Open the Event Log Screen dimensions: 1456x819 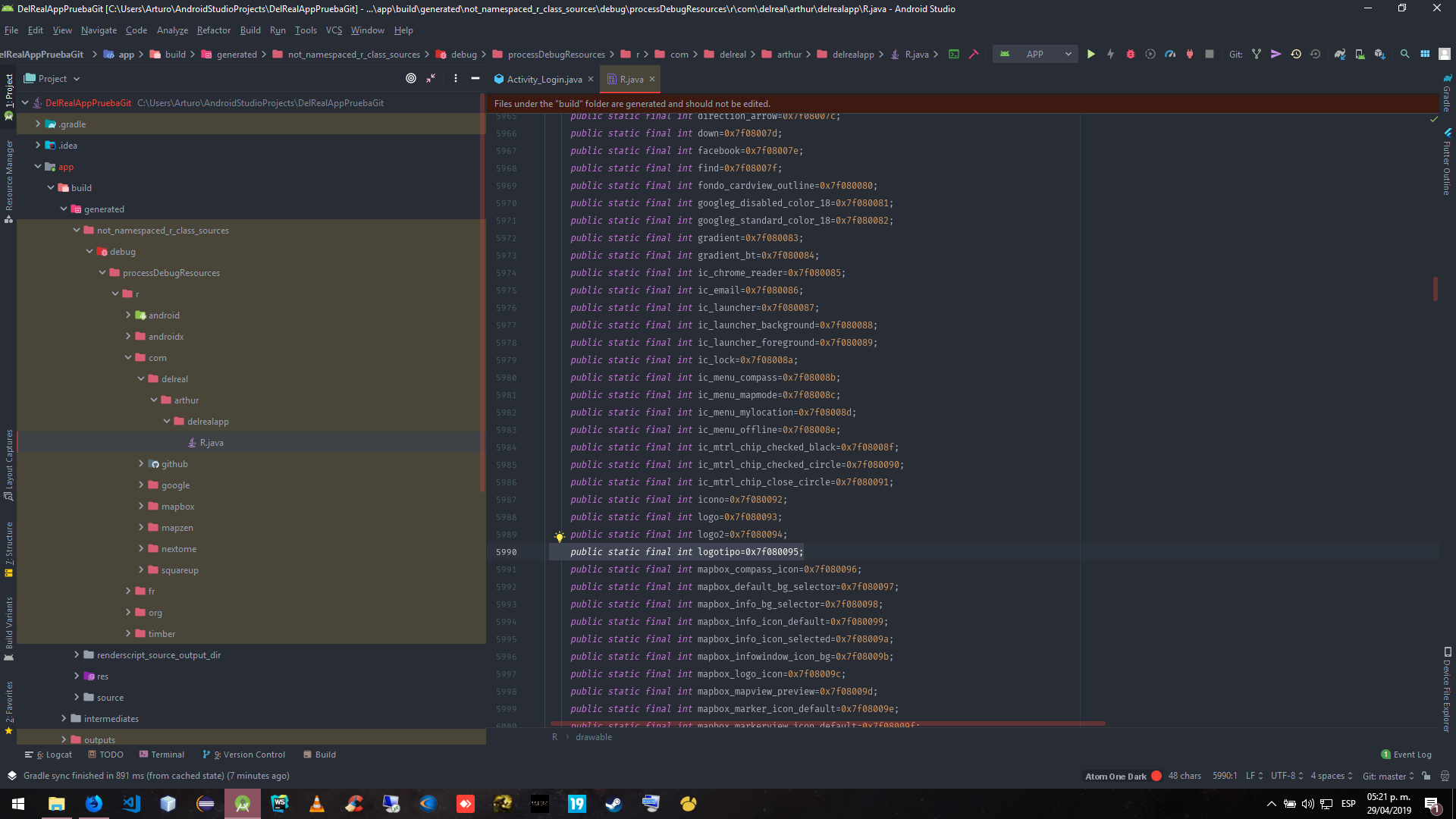point(1407,755)
